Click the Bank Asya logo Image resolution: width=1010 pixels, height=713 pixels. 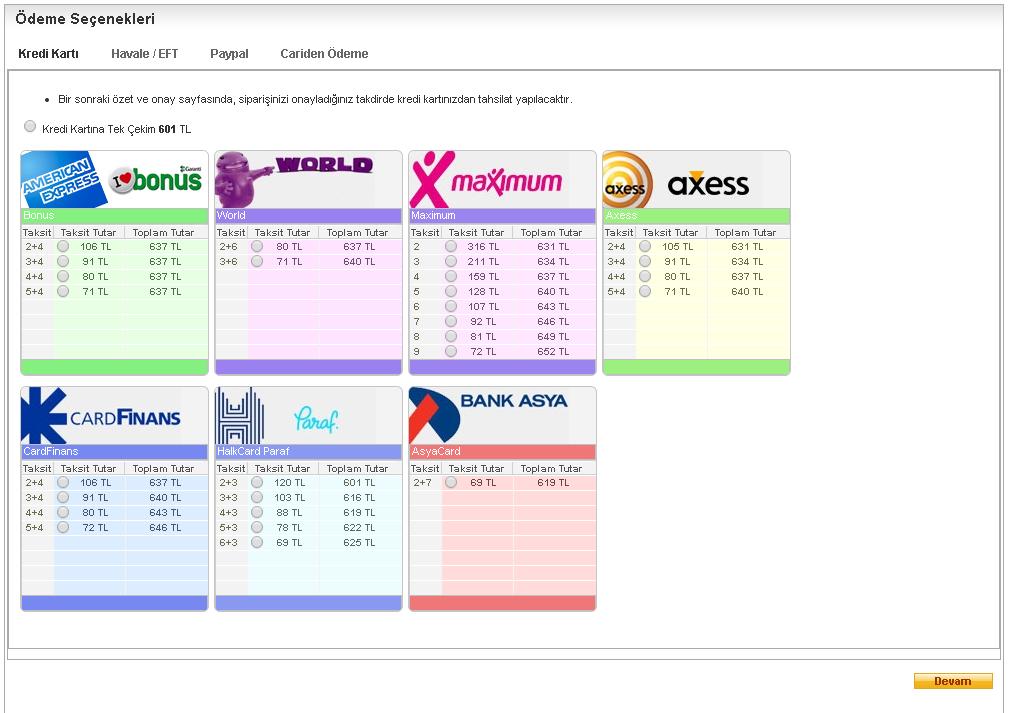point(490,416)
